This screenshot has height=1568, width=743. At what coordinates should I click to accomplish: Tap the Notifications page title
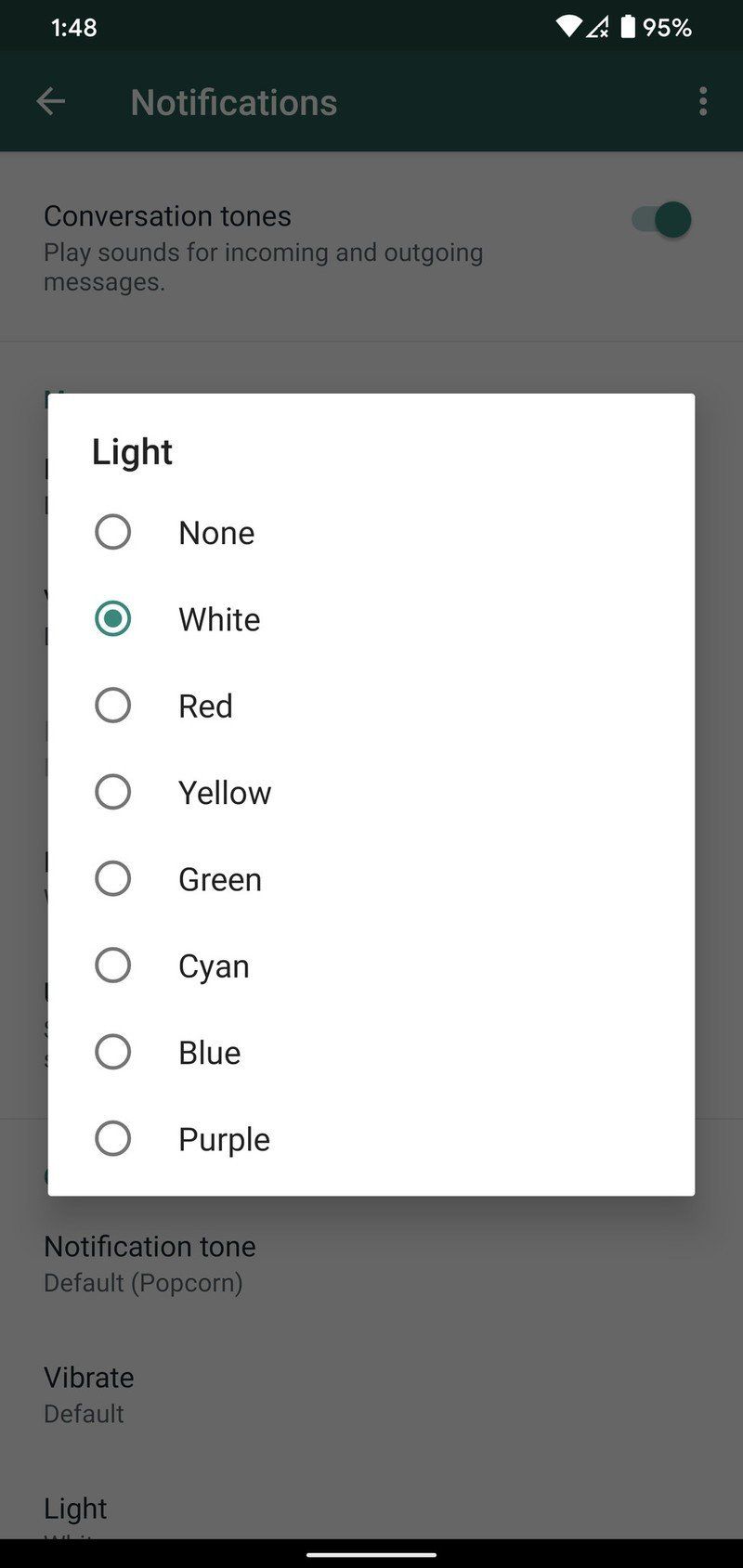234,102
